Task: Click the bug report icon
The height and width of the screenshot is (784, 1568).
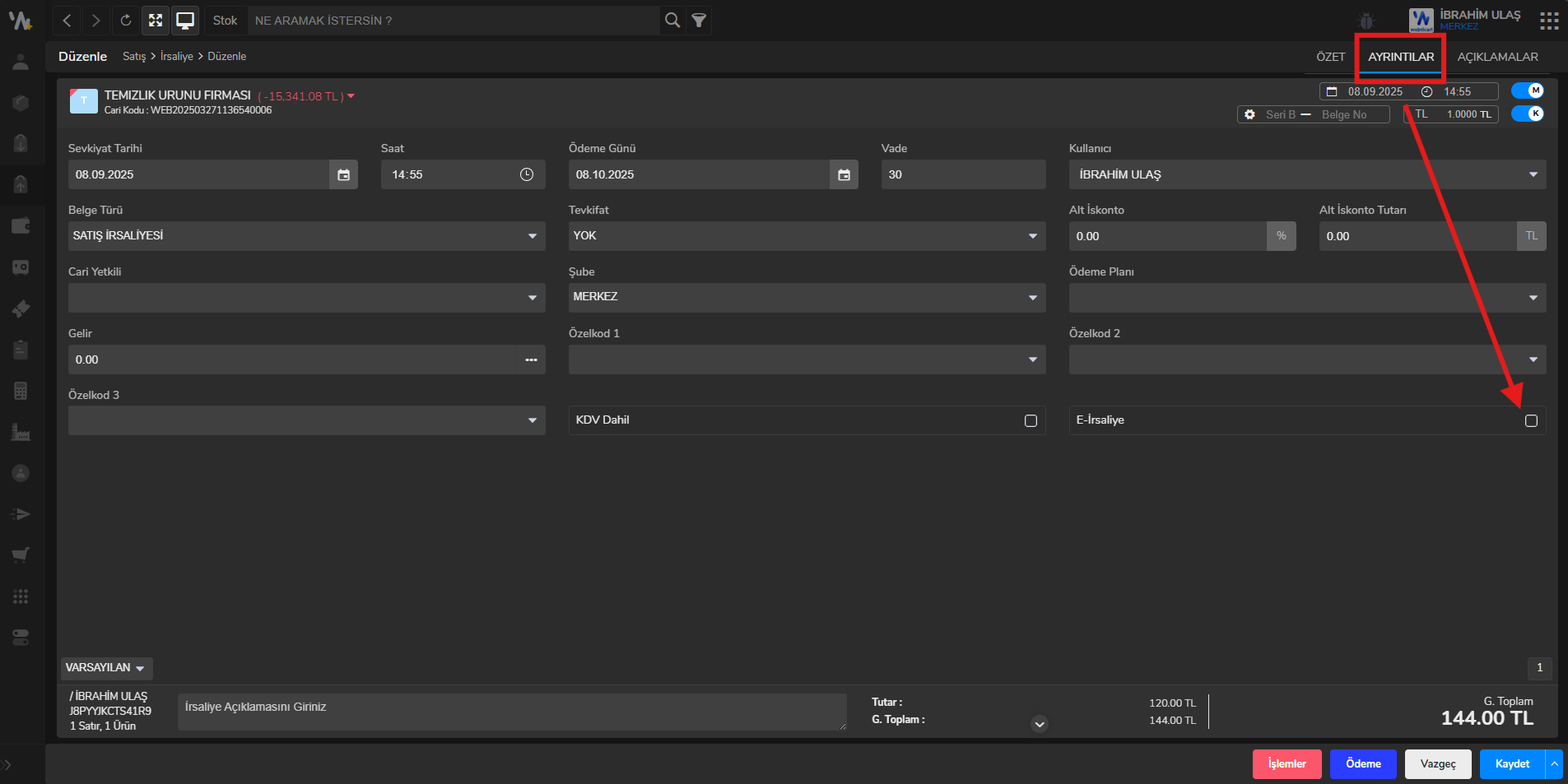Action: pos(1366,21)
